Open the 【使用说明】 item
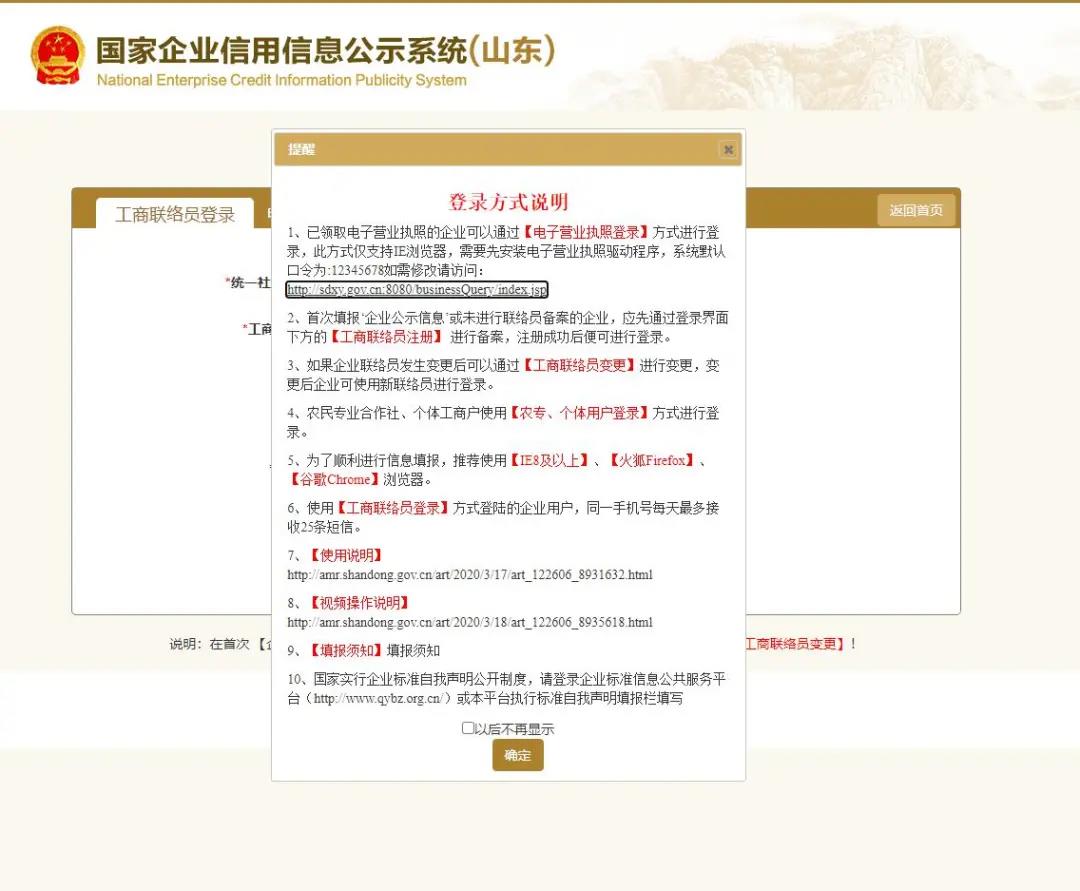Screen dimensions: 1080x891 click(345, 556)
